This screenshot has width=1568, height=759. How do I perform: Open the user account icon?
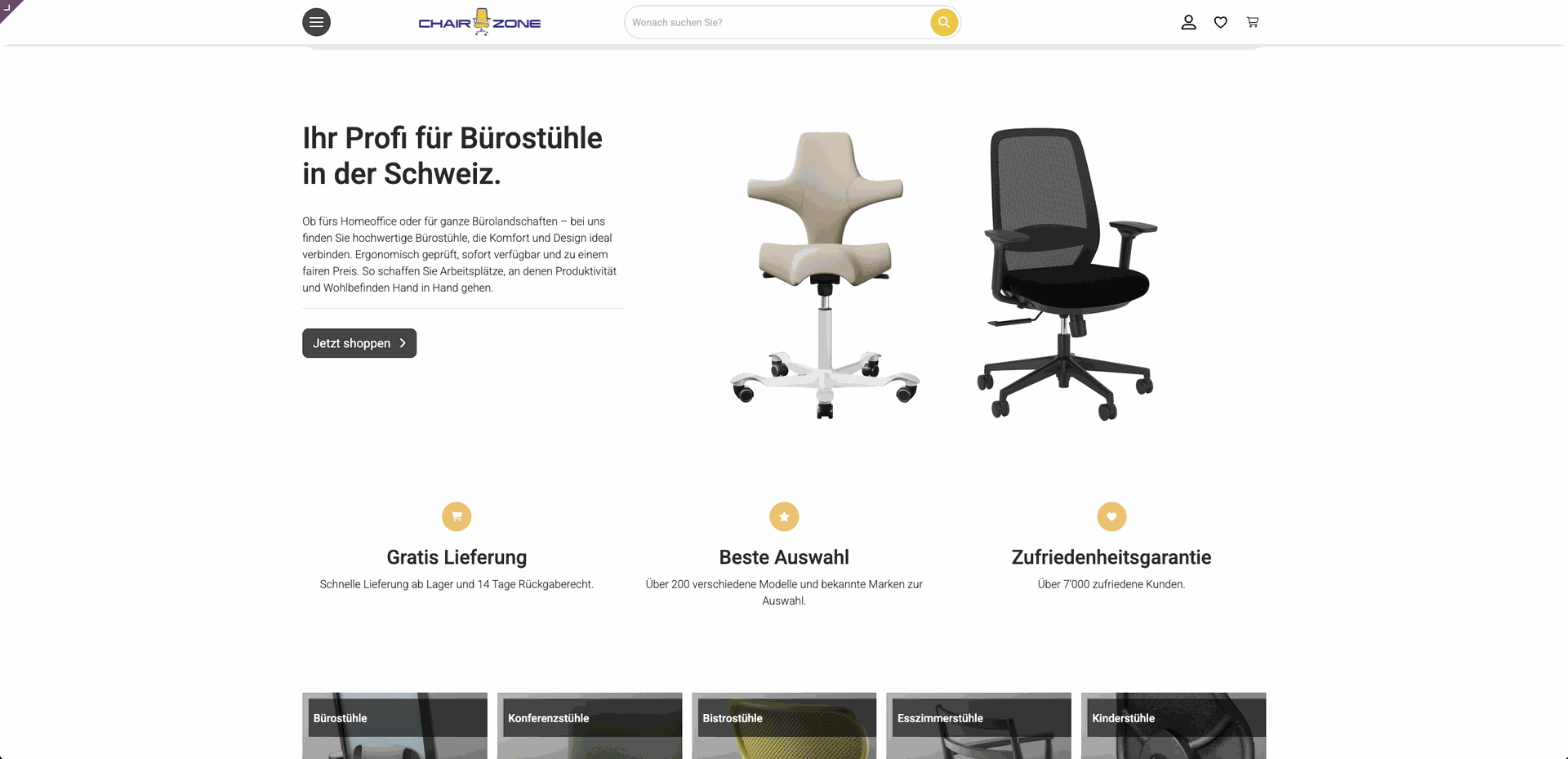(1188, 22)
